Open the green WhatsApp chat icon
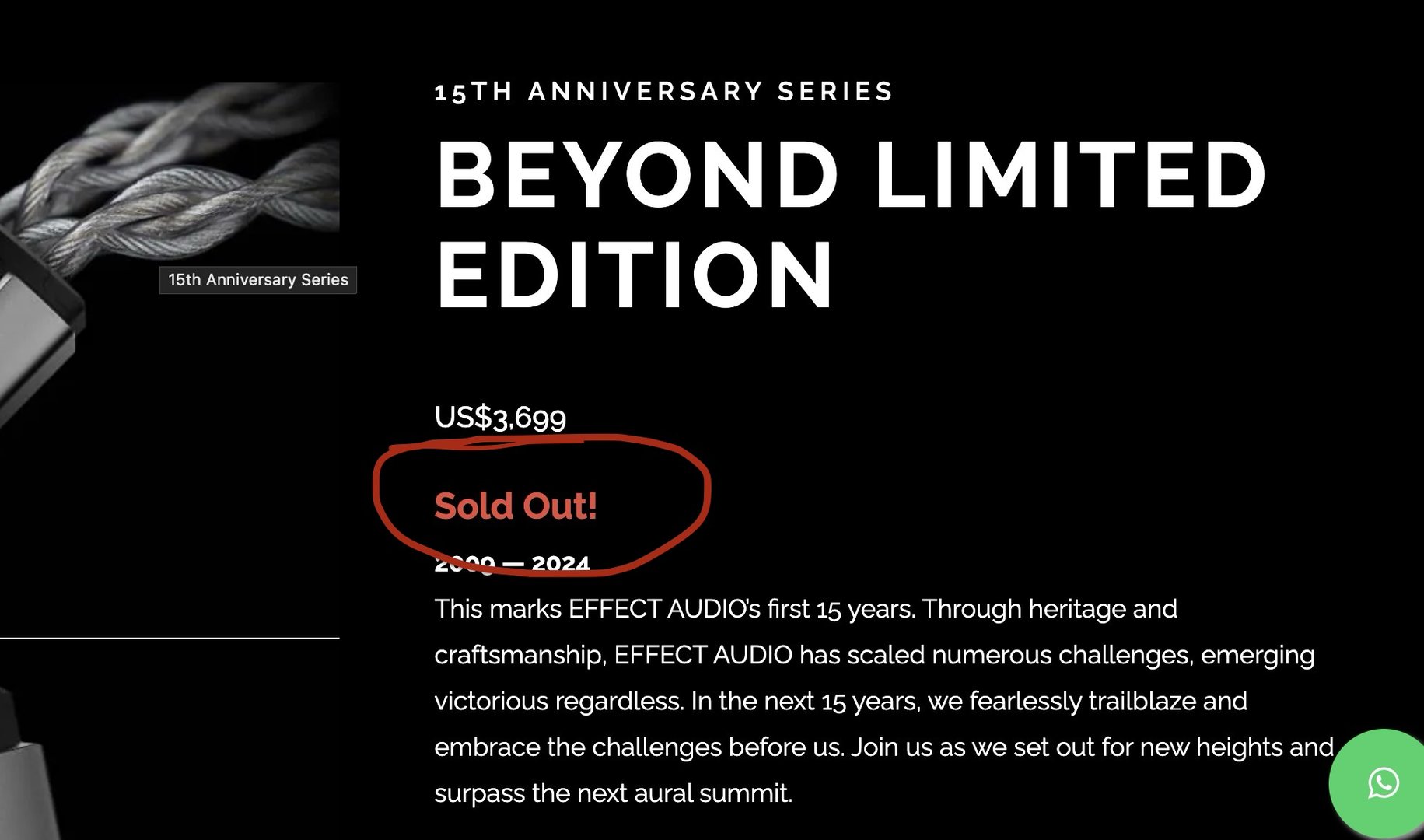The image size is (1424, 840). pyautogui.click(x=1383, y=782)
